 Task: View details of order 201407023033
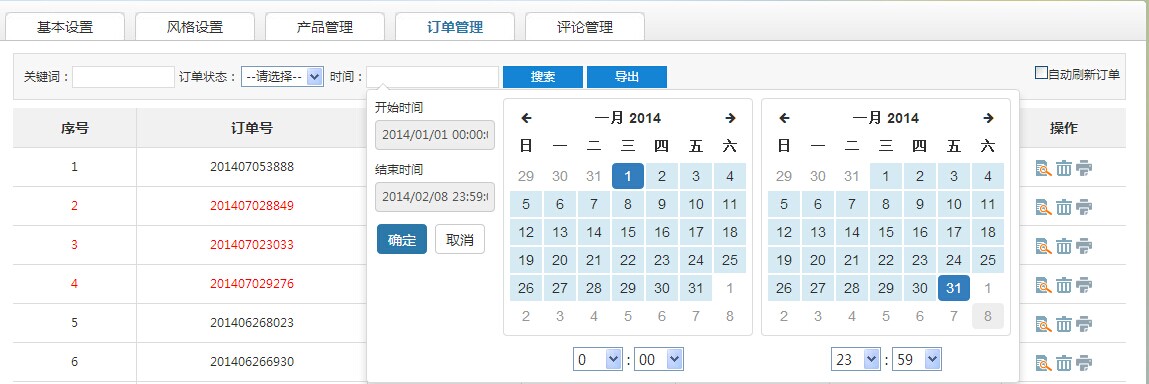click(1044, 246)
